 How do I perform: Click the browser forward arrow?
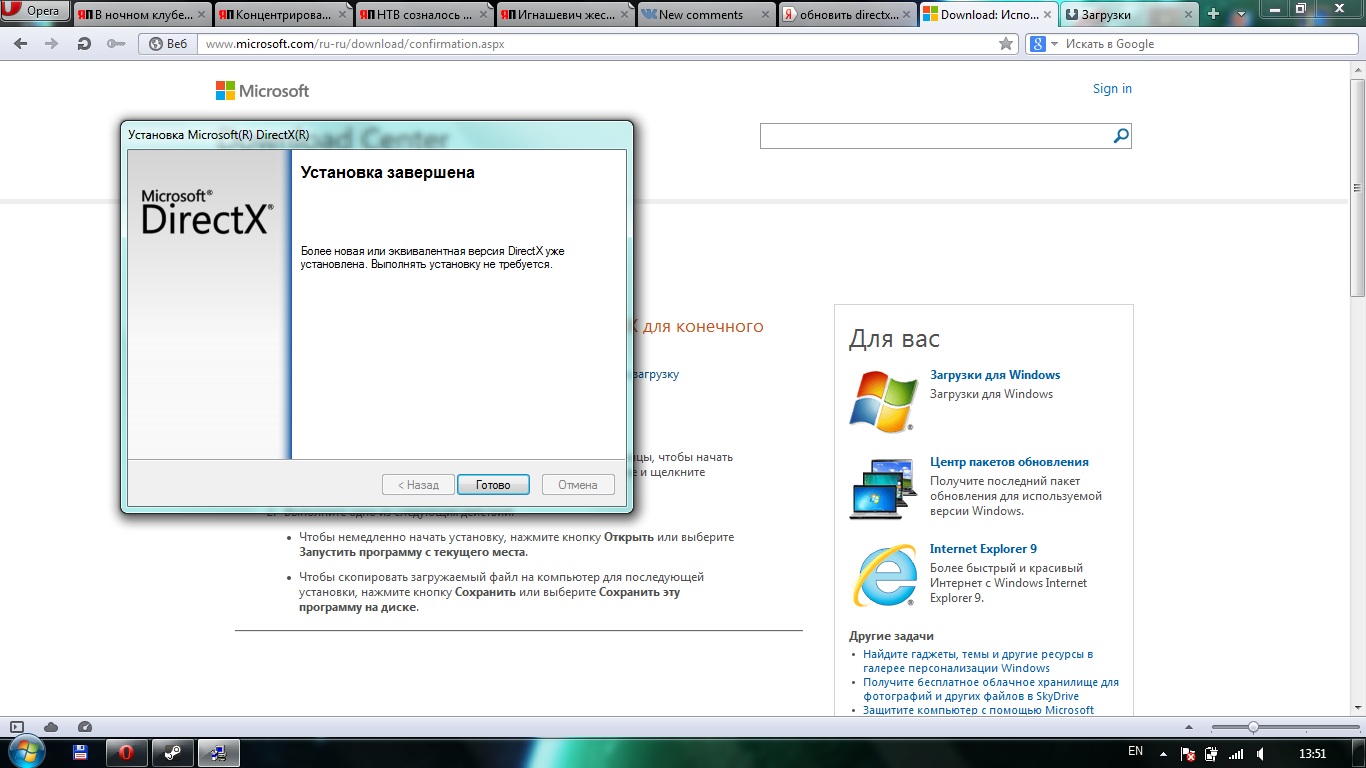tap(52, 44)
